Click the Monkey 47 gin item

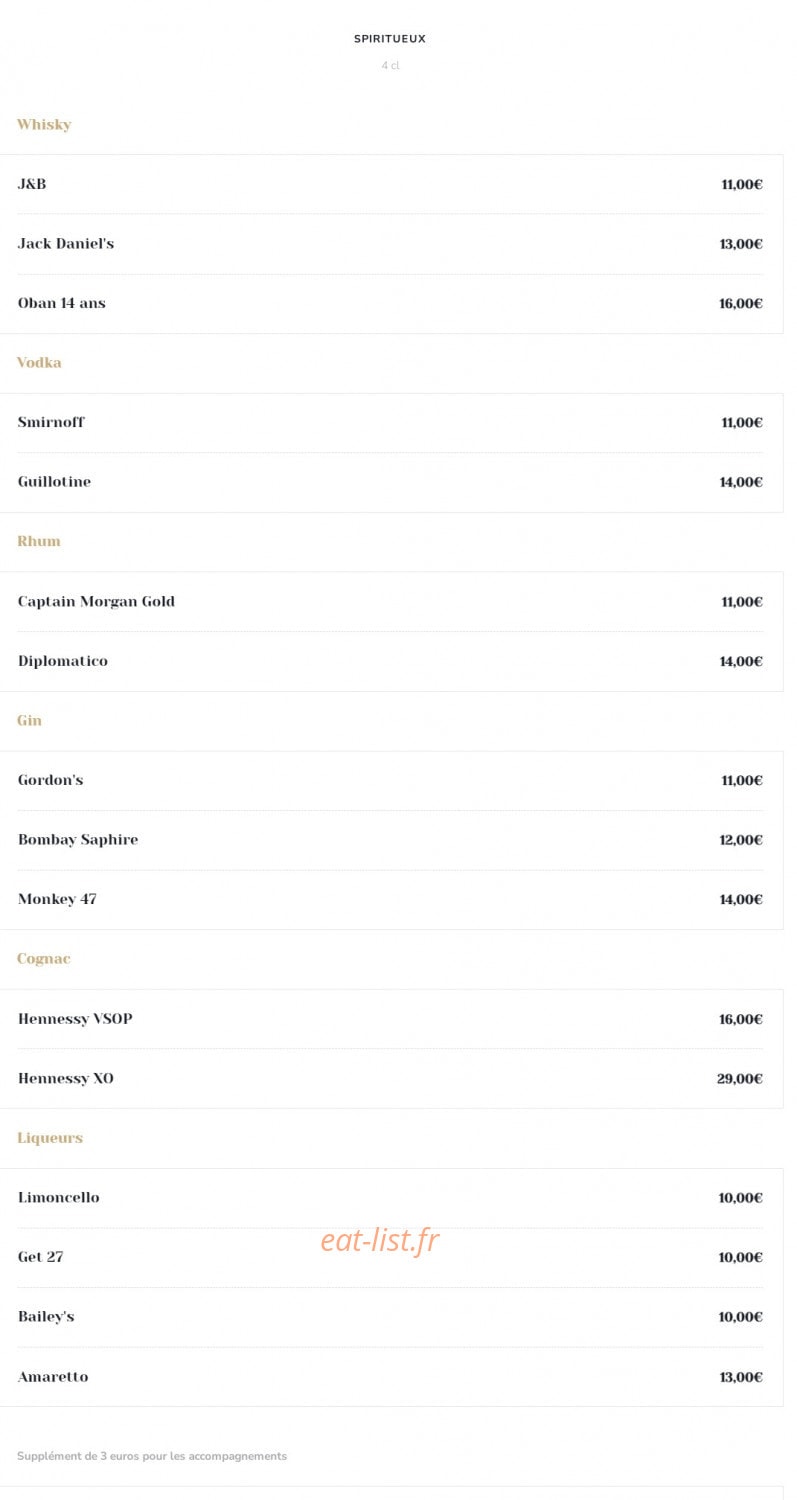pos(390,900)
